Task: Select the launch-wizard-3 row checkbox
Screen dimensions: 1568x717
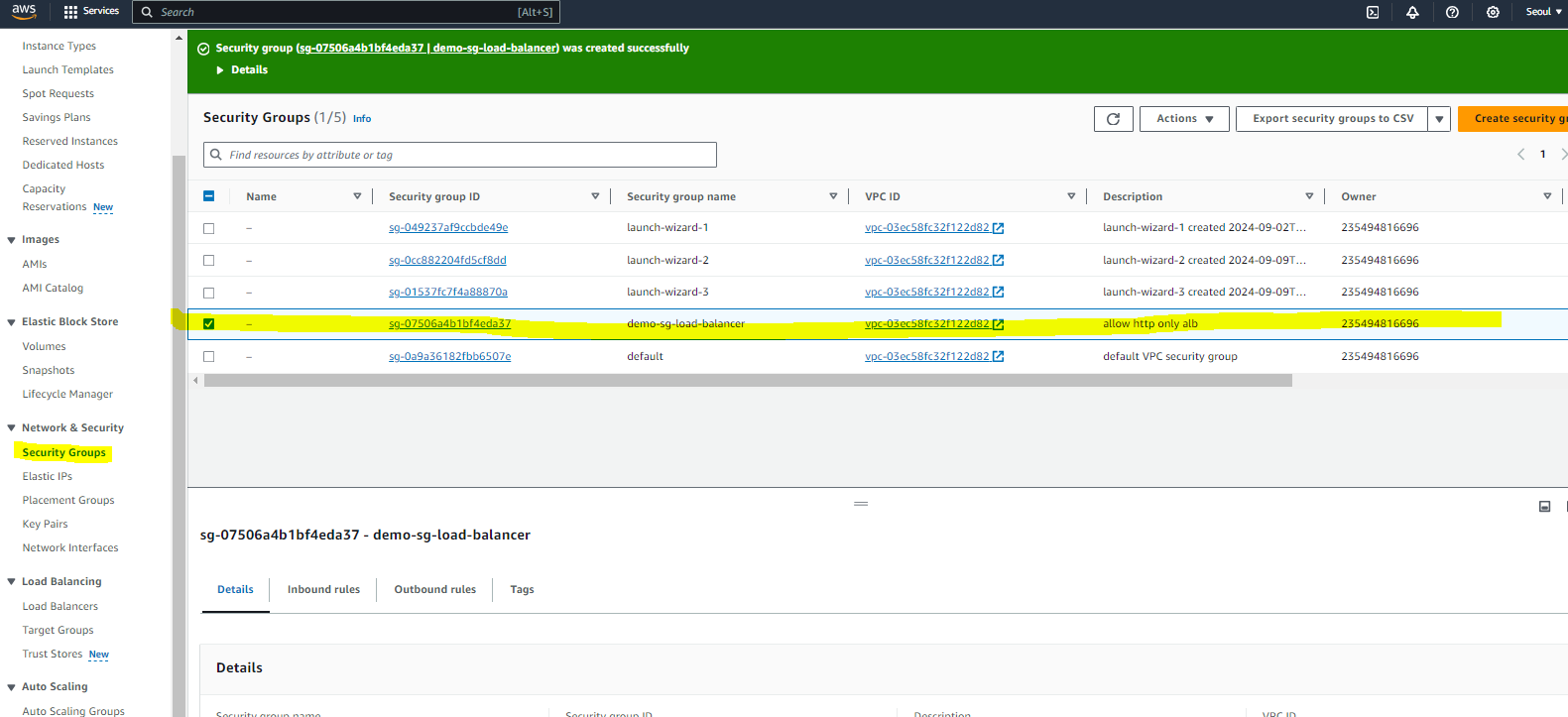Action: tap(208, 293)
